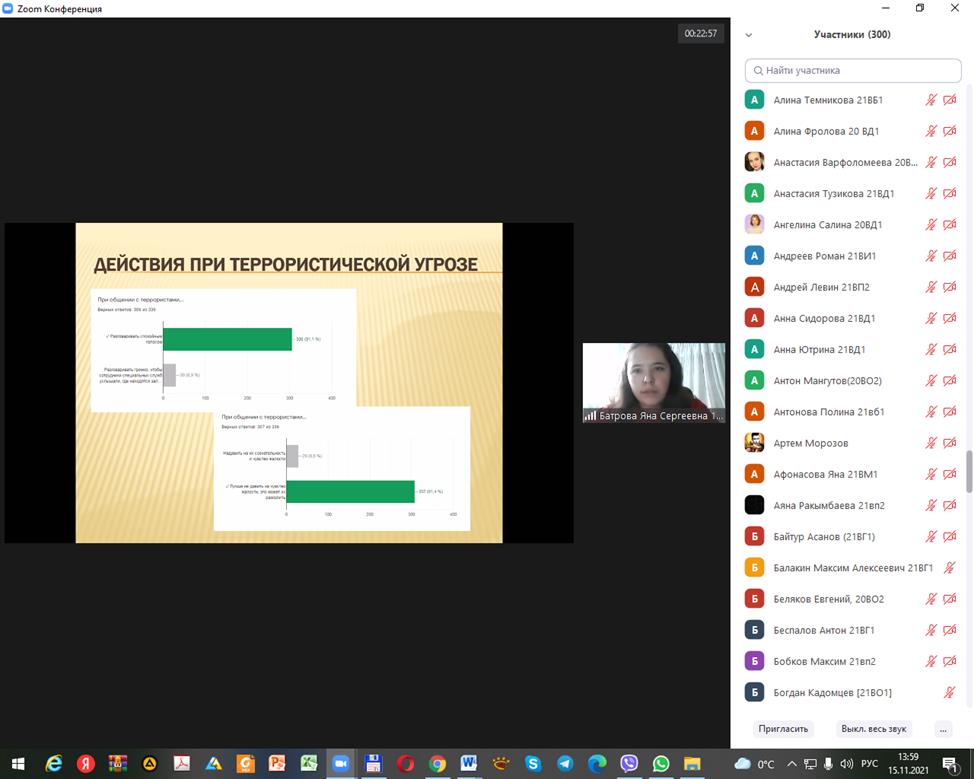
Task: Collapse participants panel using top chevron
Action: (749, 35)
